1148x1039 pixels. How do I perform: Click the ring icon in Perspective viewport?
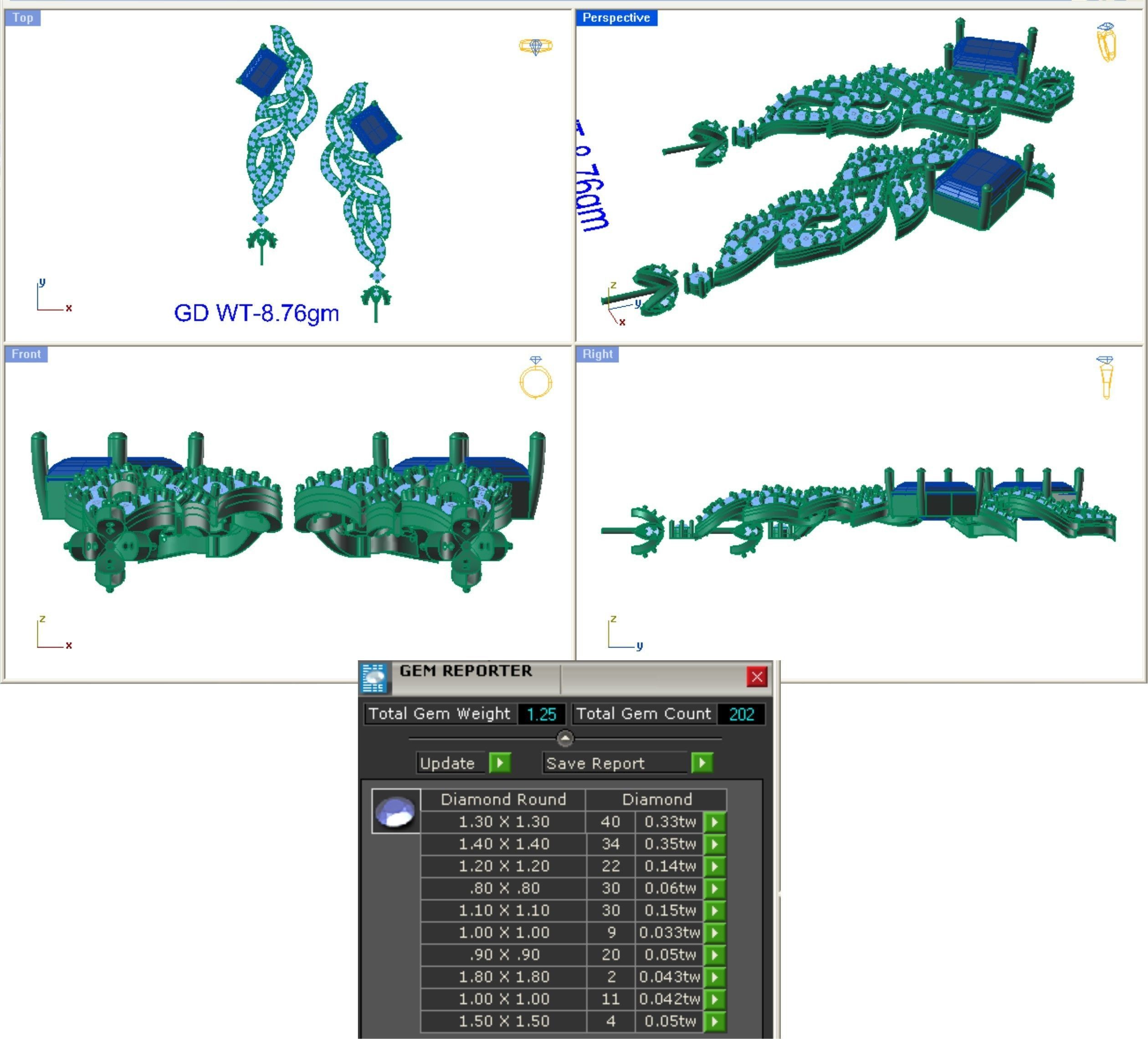click(x=1106, y=41)
